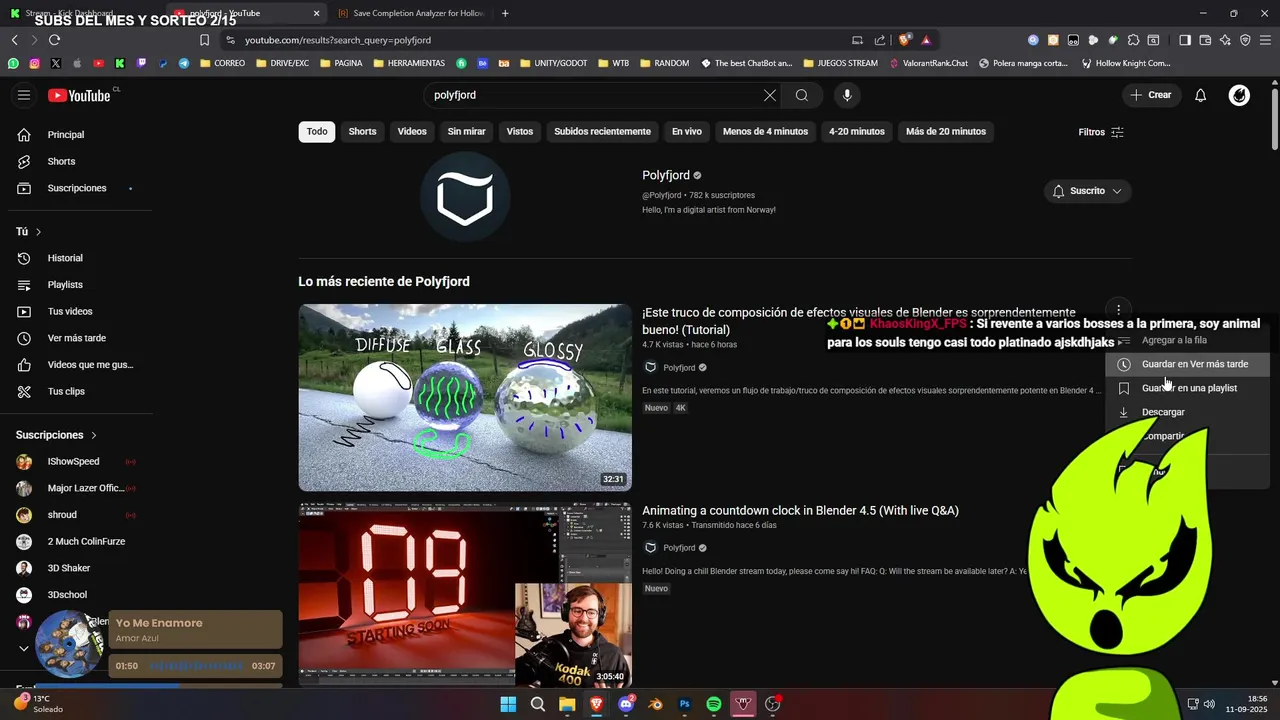This screenshot has width=1280, height=720.
Task: Select the Shorts filter chip
Action: [362, 132]
